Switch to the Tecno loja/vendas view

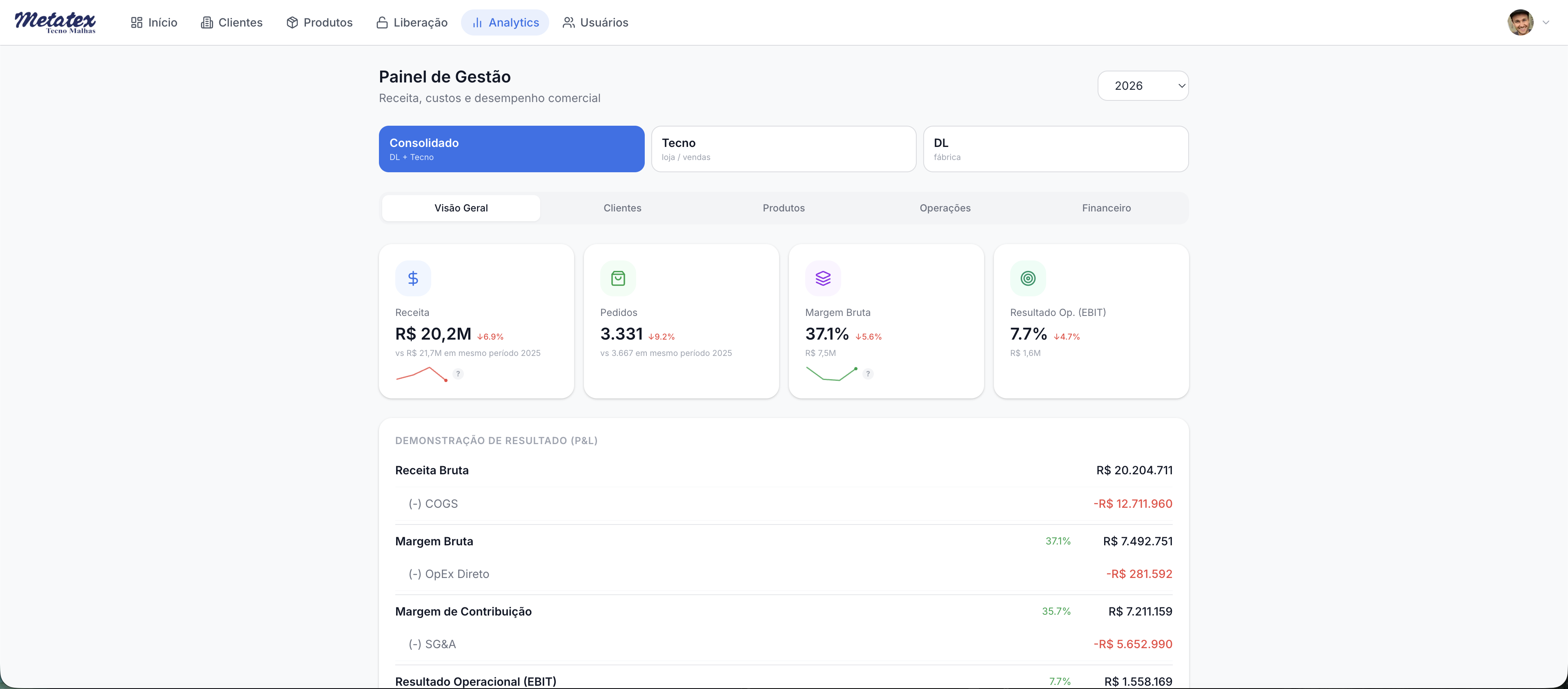pos(784,149)
